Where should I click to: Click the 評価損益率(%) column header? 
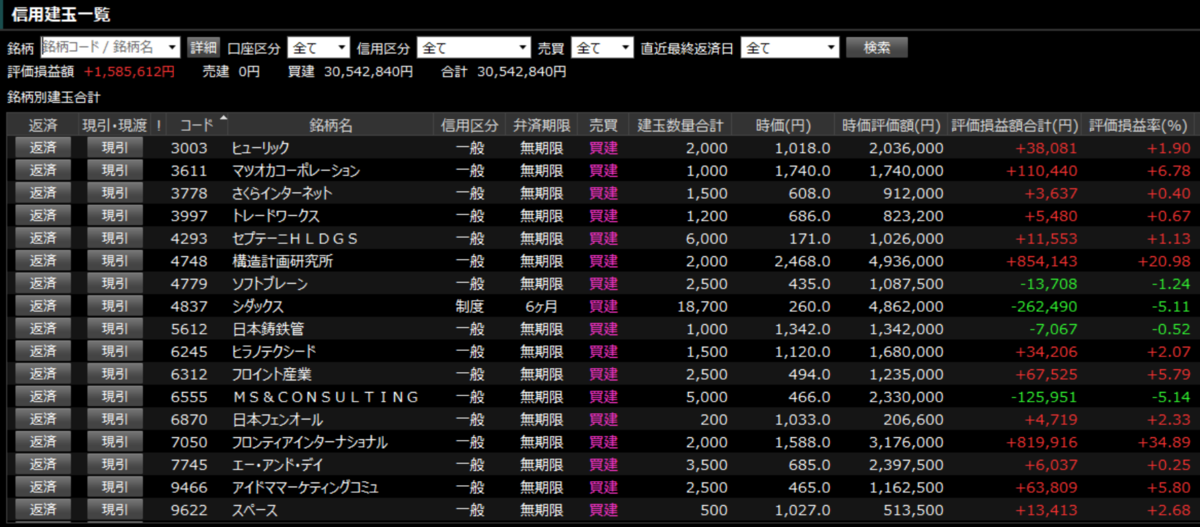[1137, 125]
